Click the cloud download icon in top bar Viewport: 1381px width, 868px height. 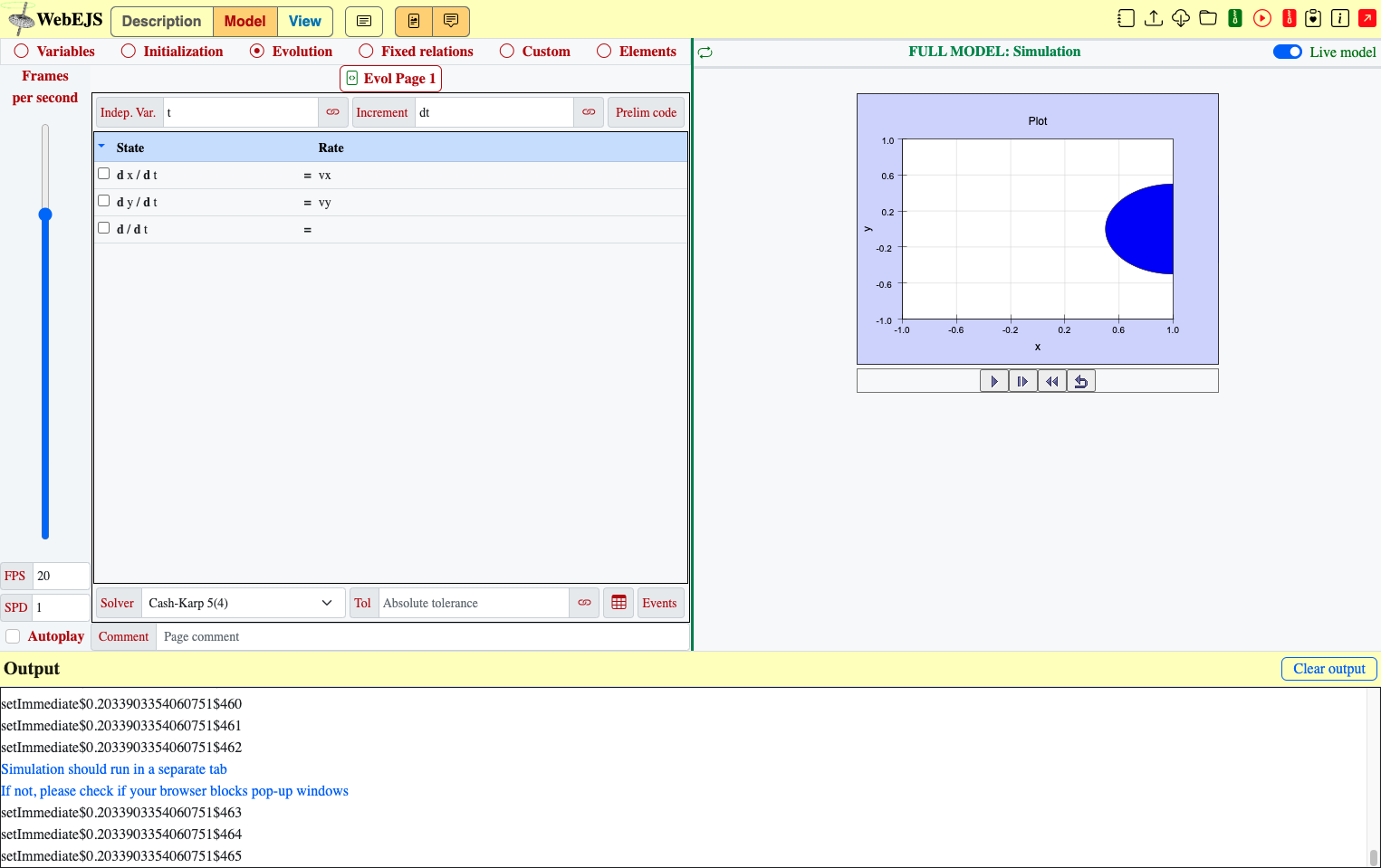point(1181,18)
